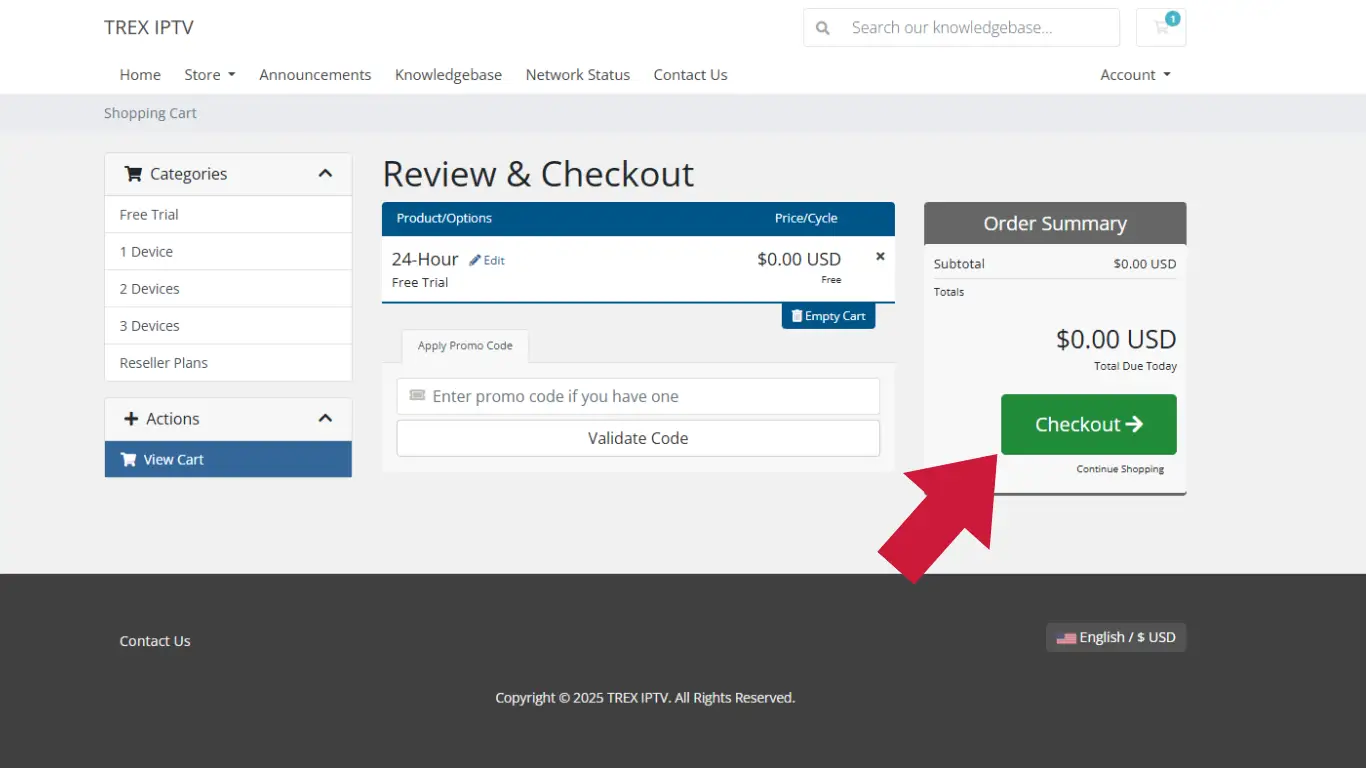Image resolution: width=1366 pixels, height=768 pixels.
Task: Click the Total Due Today text
Action: coord(1135,366)
